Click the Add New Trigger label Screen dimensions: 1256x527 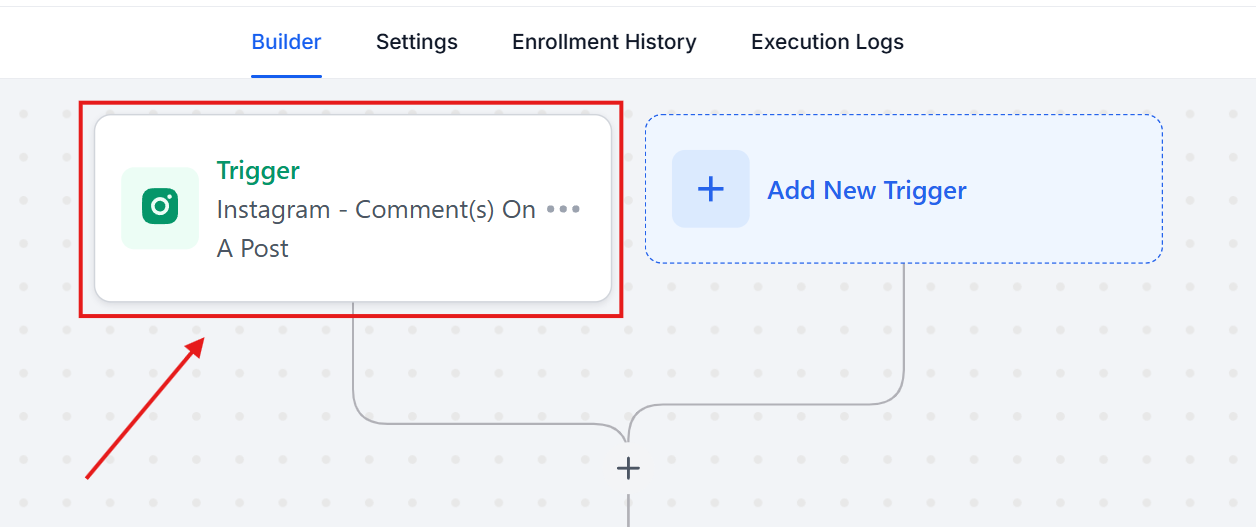click(x=867, y=190)
